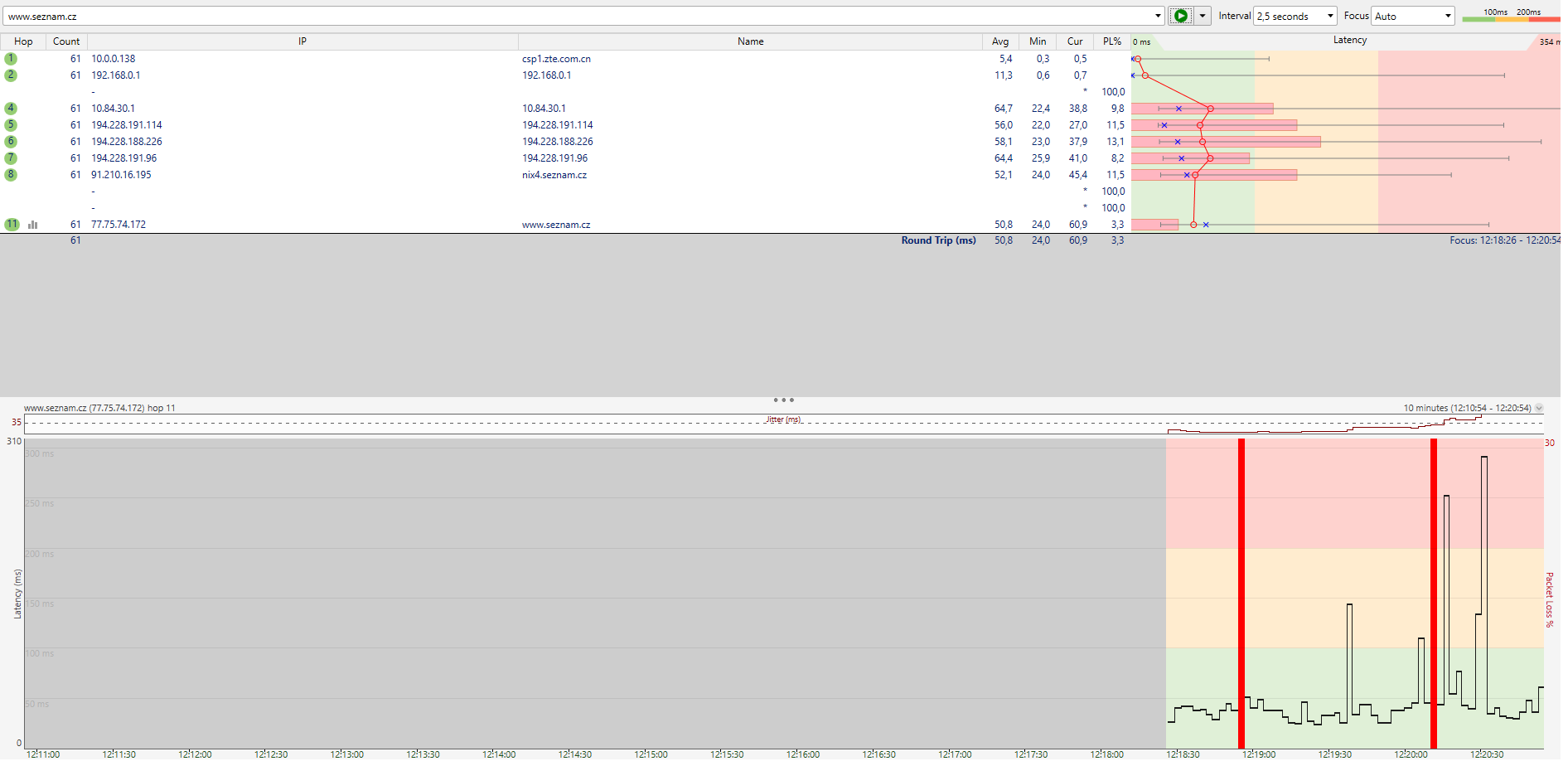Click the bar graph icon on hop 11
Image resolution: width=1568 pixels, height=766 pixels.
(x=33, y=225)
